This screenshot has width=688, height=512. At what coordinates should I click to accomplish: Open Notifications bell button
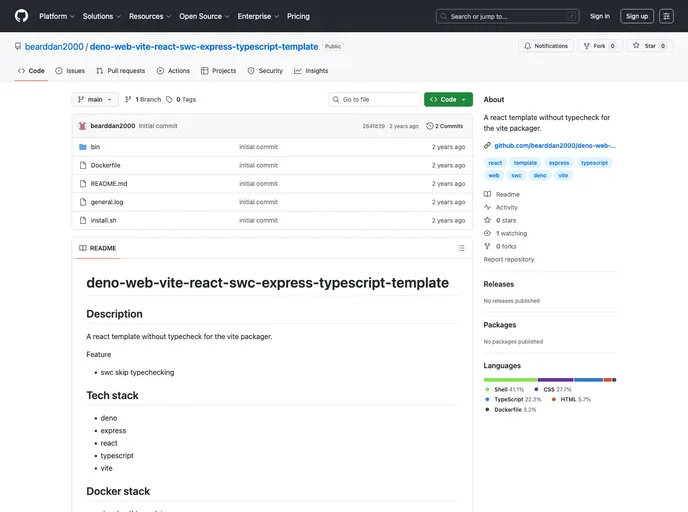546,46
